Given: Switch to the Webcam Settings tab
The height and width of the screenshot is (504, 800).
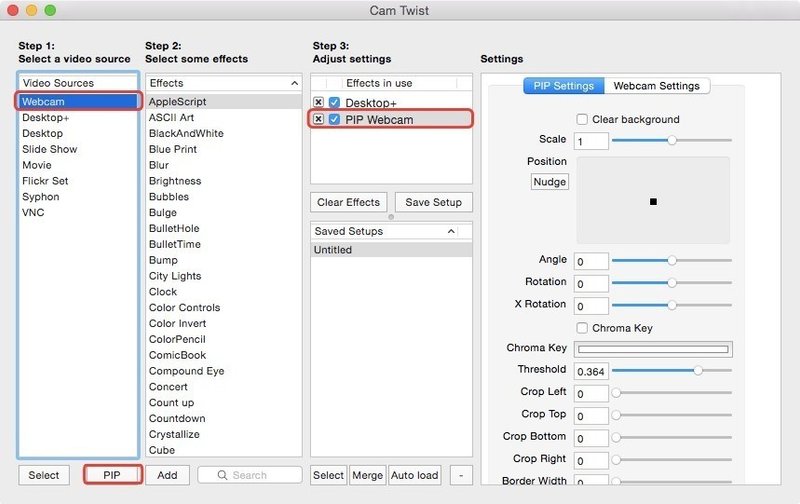Looking at the screenshot, I should [x=657, y=86].
